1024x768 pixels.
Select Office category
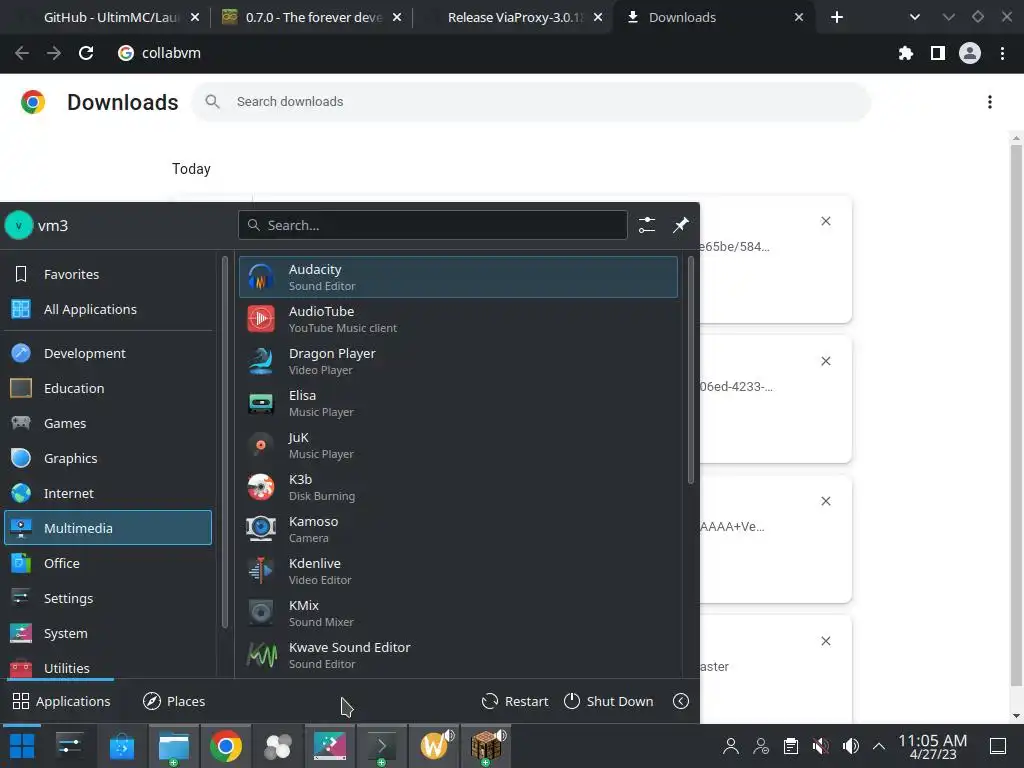pyautogui.click(x=108, y=563)
